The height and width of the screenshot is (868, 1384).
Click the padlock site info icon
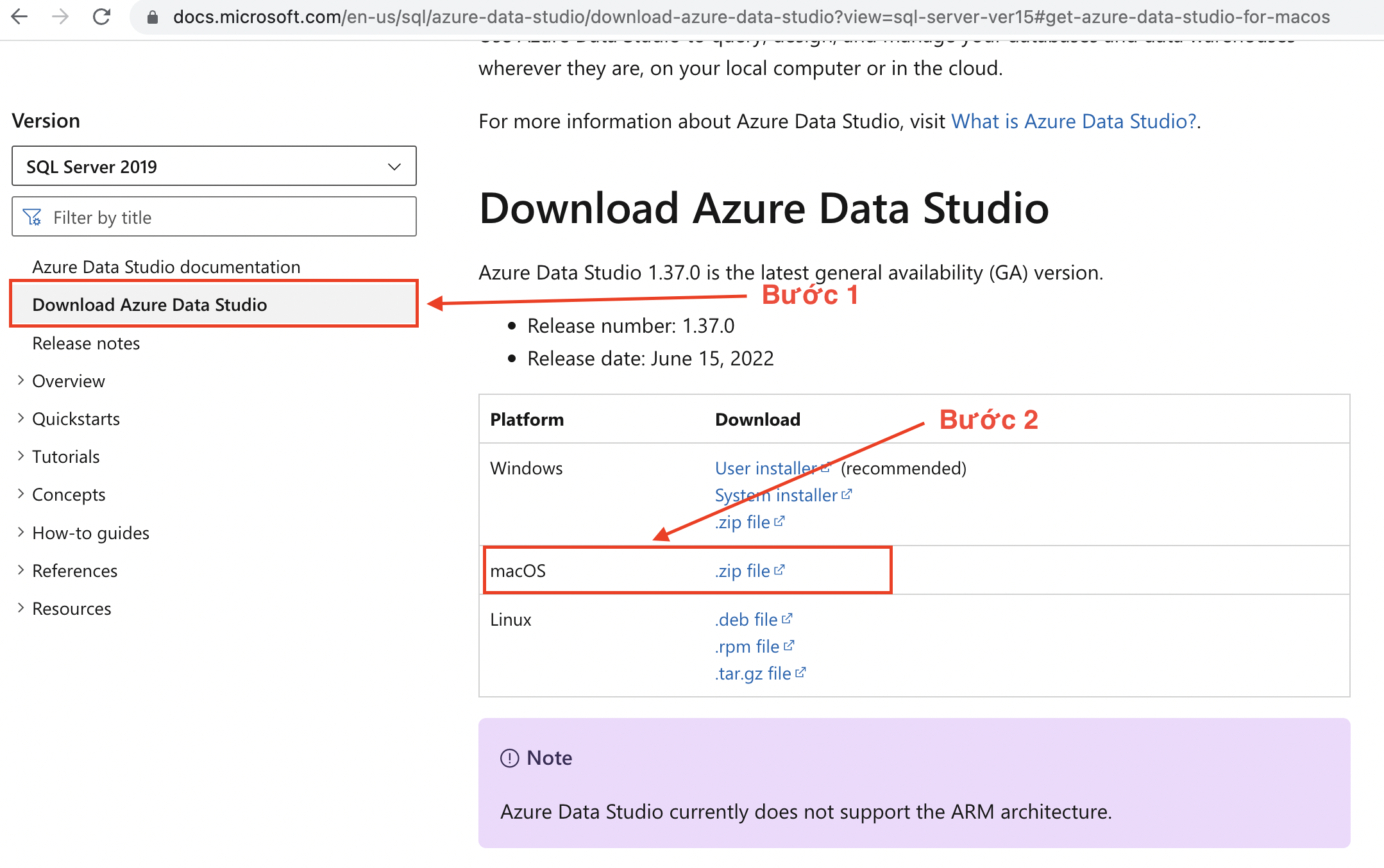(153, 17)
